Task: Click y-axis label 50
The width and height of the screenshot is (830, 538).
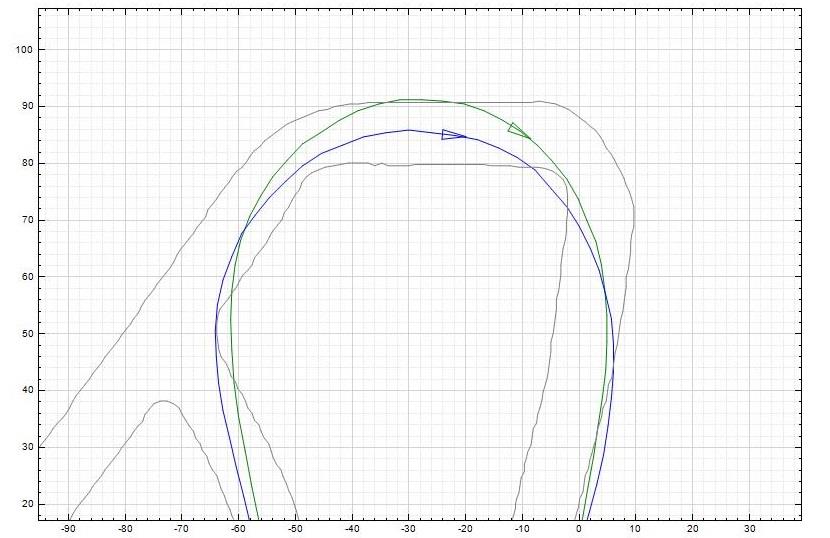Action: pyautogui.click(x=26, y=334)
